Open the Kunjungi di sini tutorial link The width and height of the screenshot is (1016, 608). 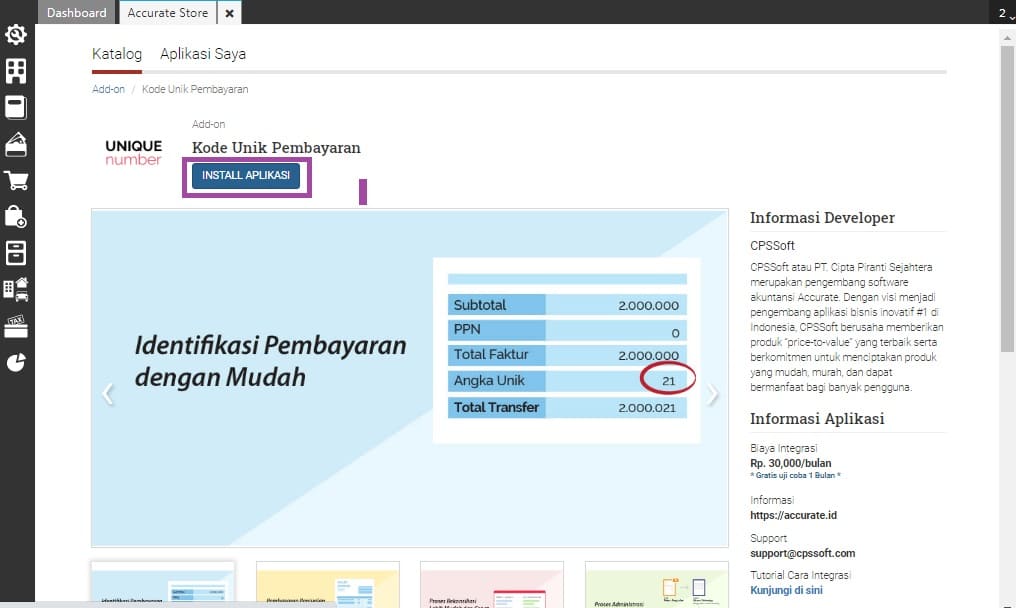click(787, 590)
